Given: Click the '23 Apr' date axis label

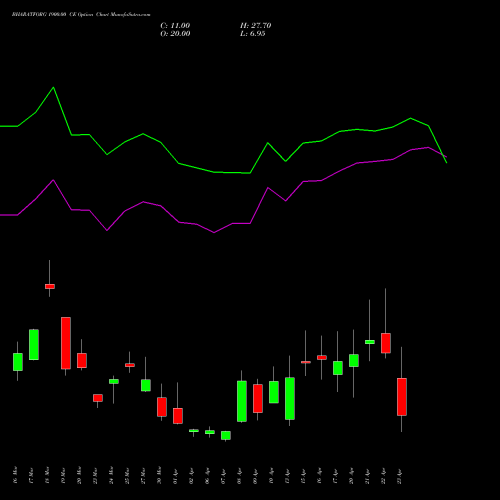Looking at the screenshot, I should 399,476.
